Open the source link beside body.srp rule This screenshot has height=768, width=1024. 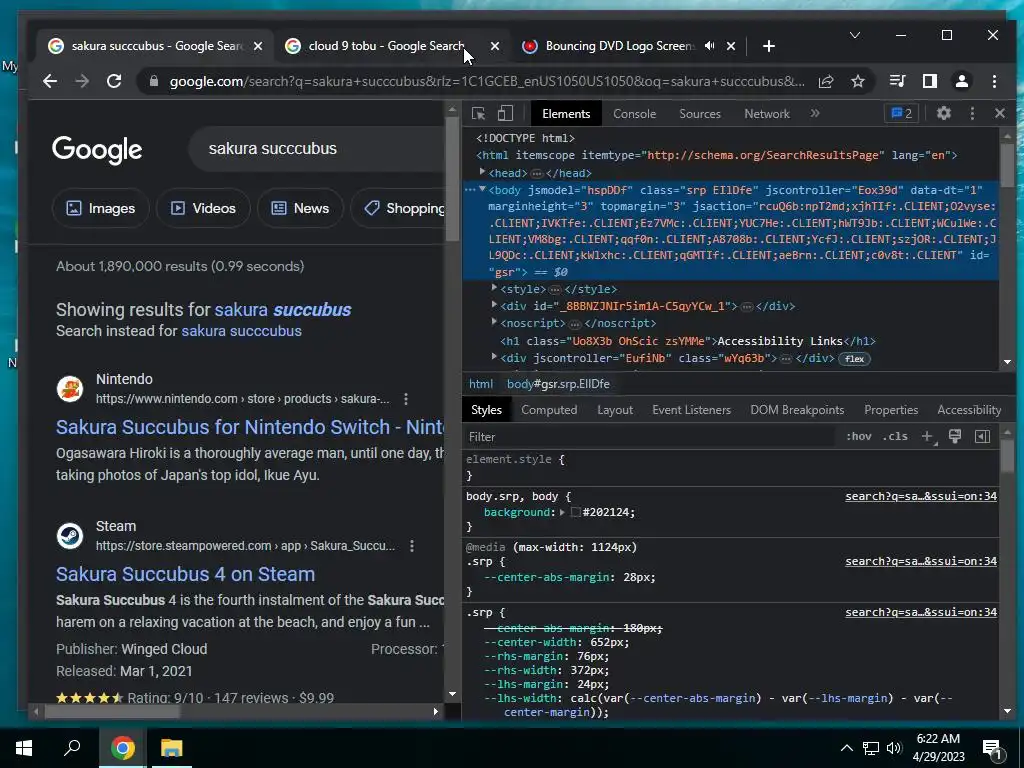click(921, 496)
